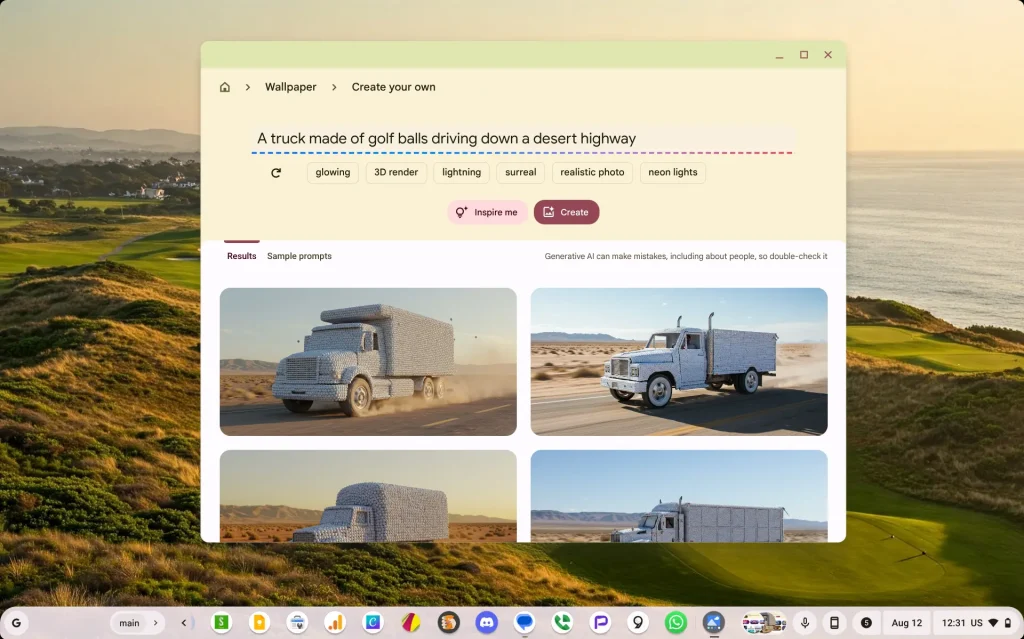The height and width of the screenshot is (639, 1024).
Task: Toggle the 'glowing' style chip
Action: pos(333,173)
